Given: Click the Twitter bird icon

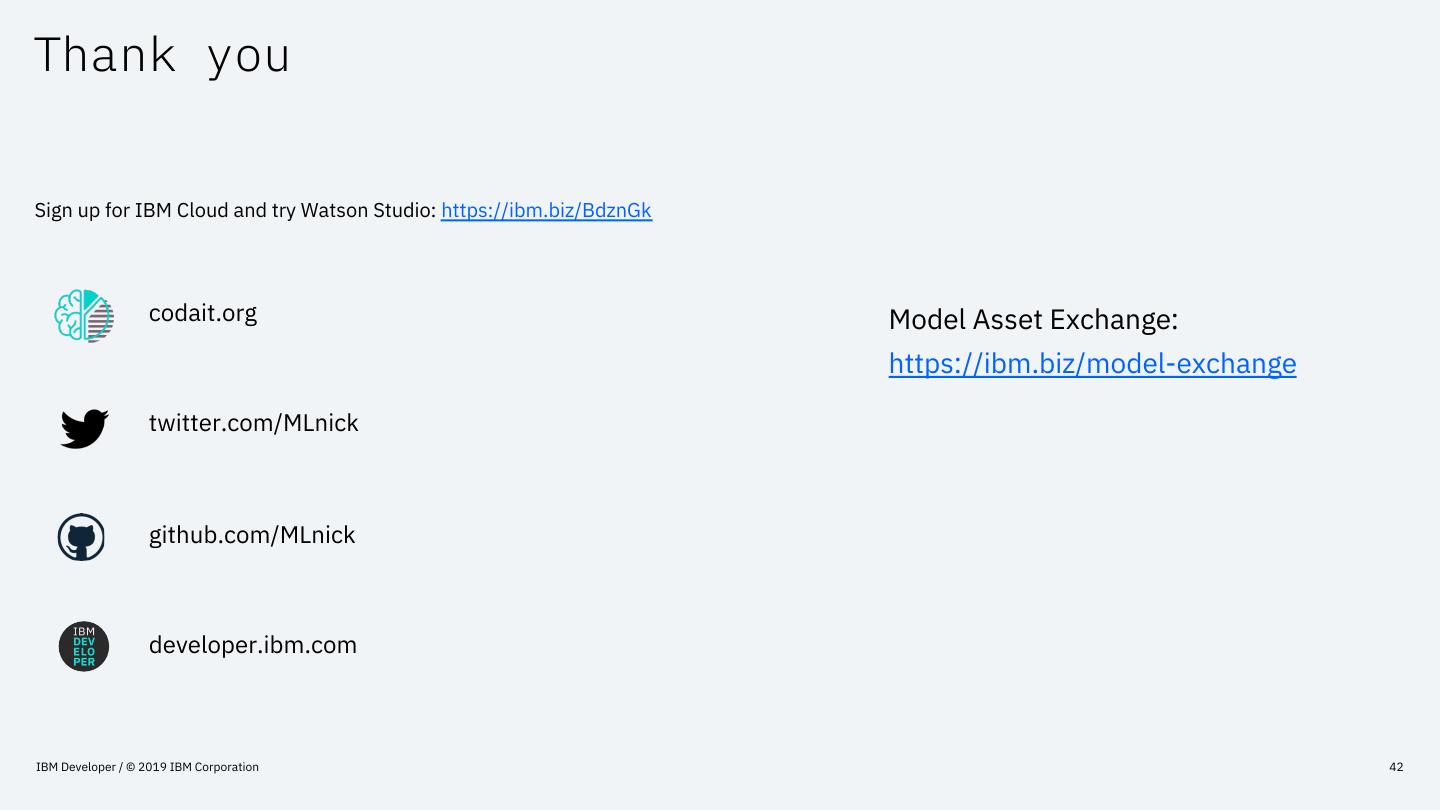Looking at the screenshot, I should point(84,427).
